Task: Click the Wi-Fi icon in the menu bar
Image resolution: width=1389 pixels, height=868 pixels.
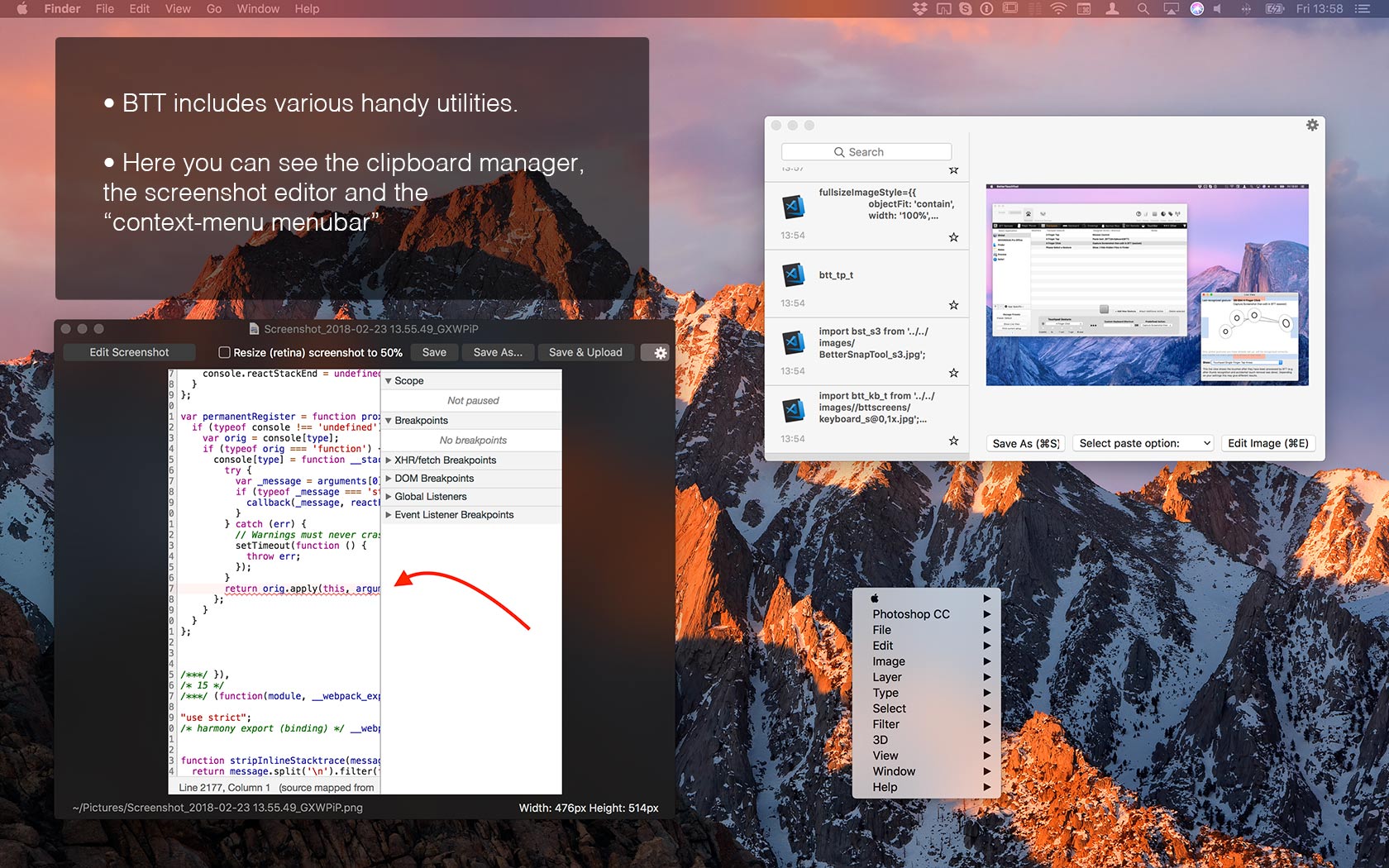Action: [x=1058, y=8]
